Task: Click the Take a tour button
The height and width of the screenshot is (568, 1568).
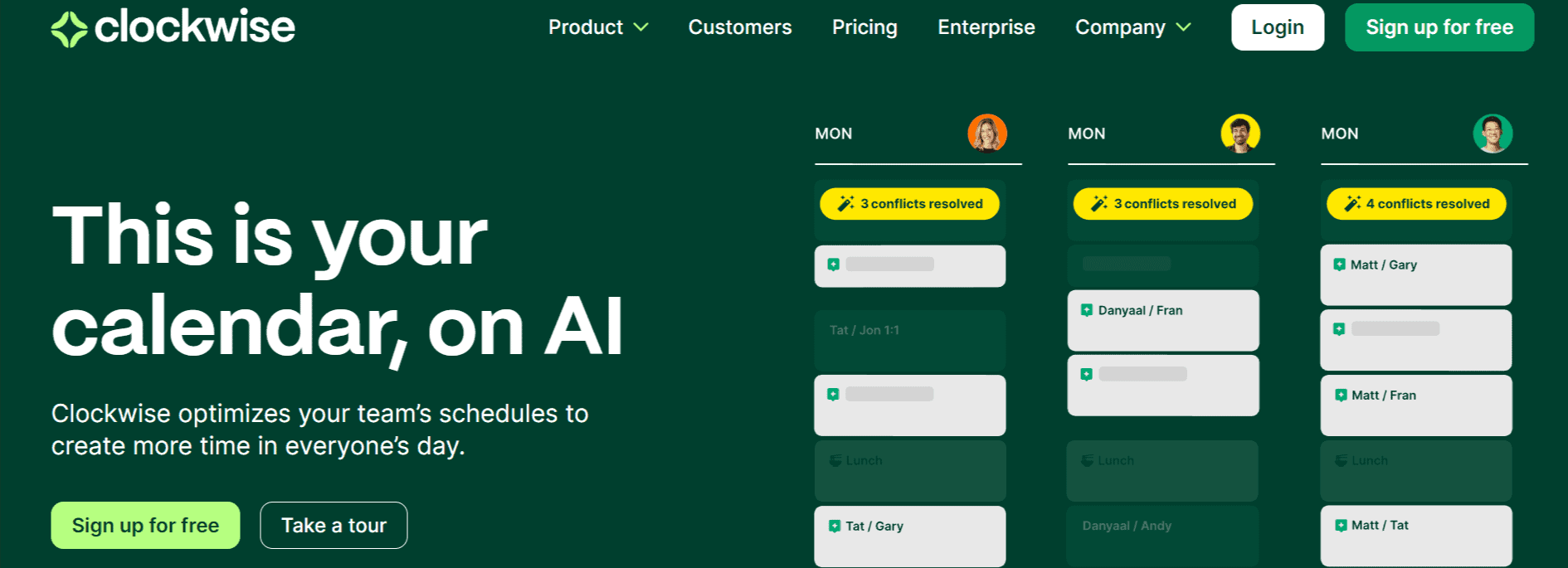Action: [x=334, y=525]
